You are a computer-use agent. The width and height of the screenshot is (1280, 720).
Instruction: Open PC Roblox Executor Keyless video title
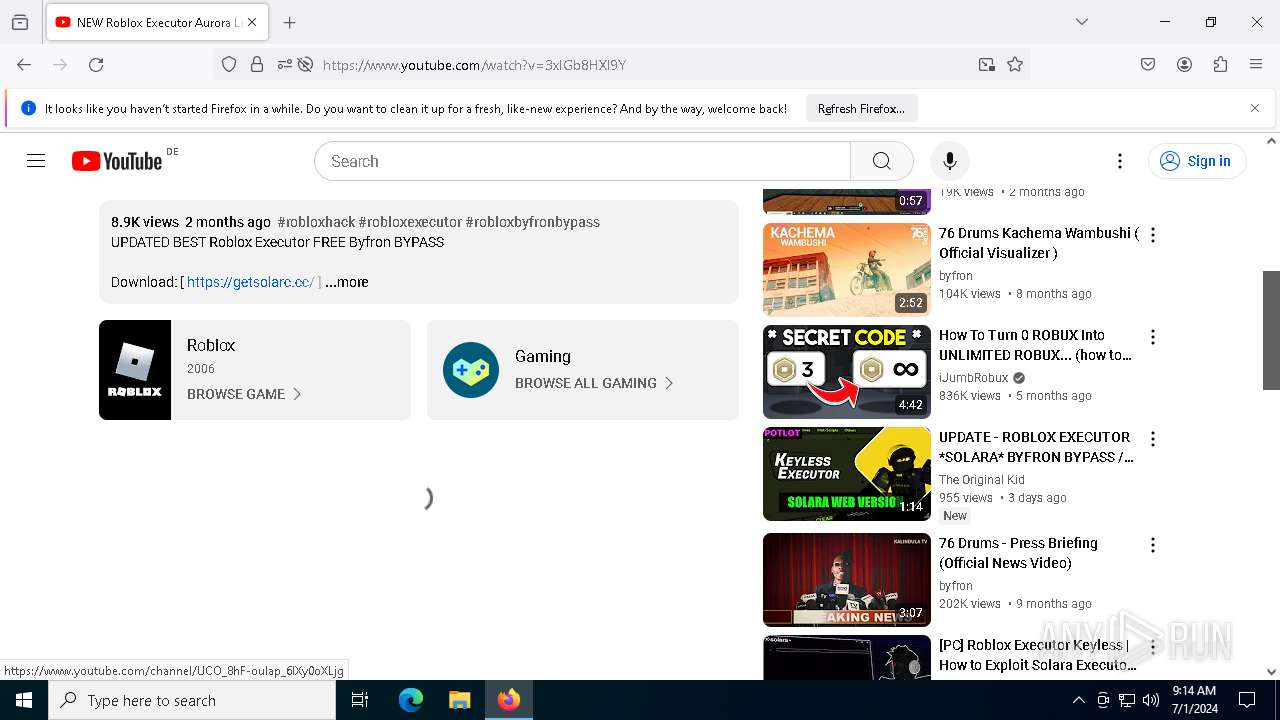point(1038,655)
